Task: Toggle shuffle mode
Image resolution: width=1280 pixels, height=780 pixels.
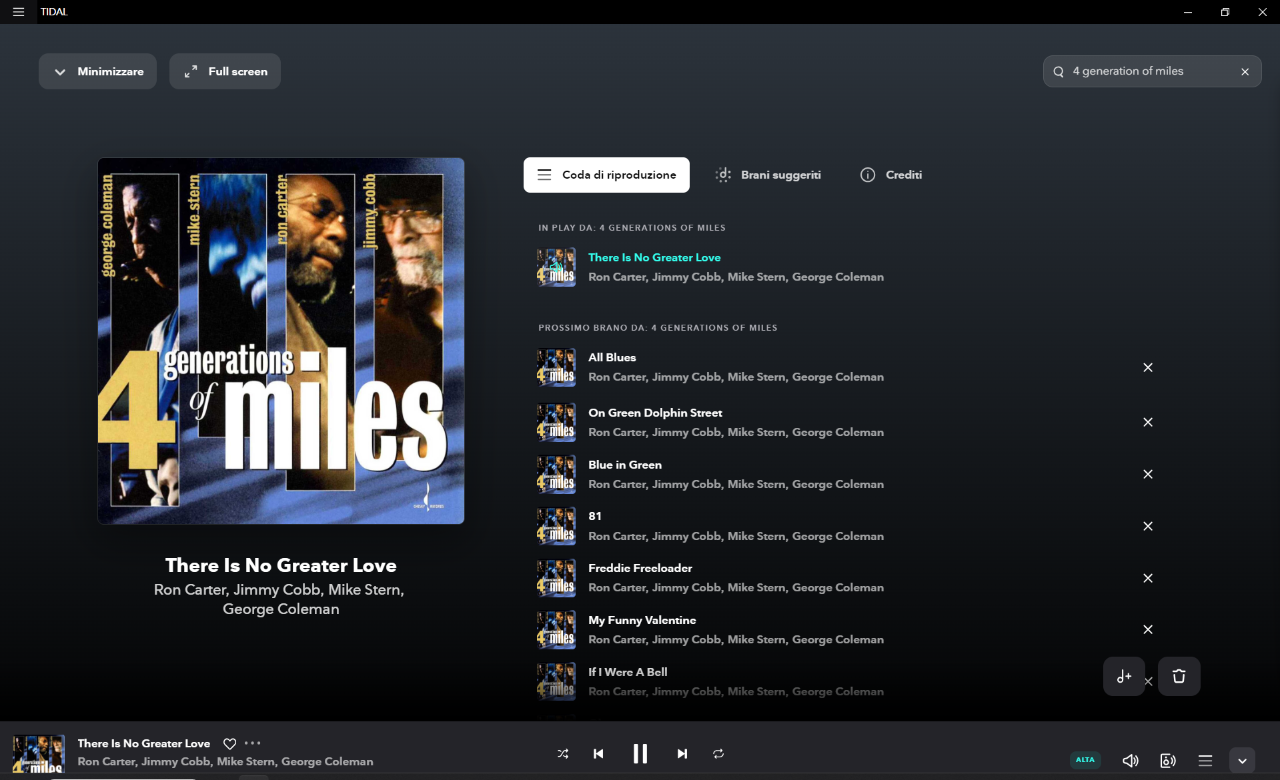Action: (x=563, y=754)
